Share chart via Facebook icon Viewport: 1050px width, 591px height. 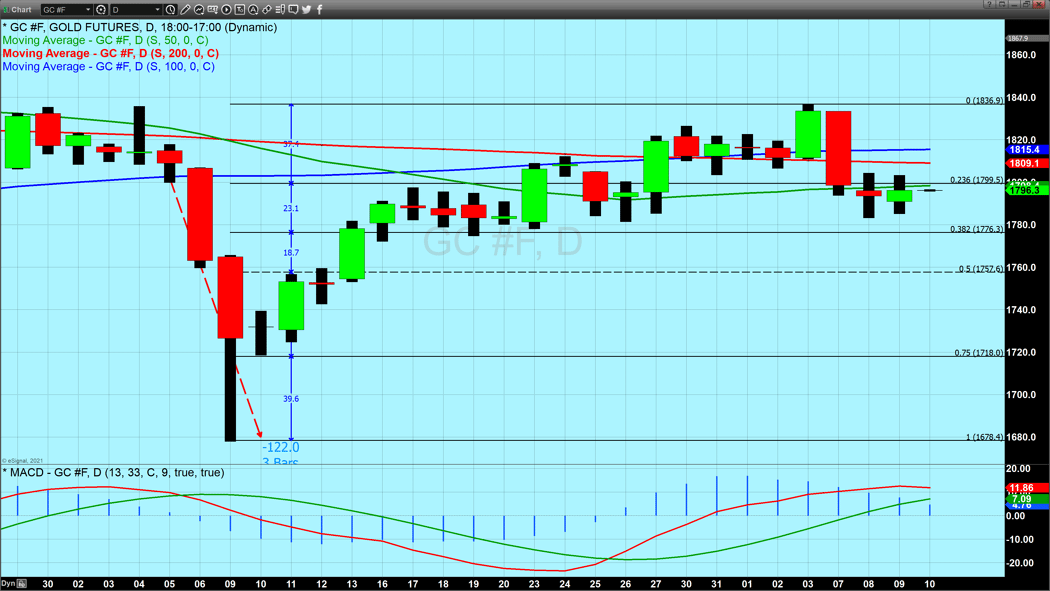[319, 9]
